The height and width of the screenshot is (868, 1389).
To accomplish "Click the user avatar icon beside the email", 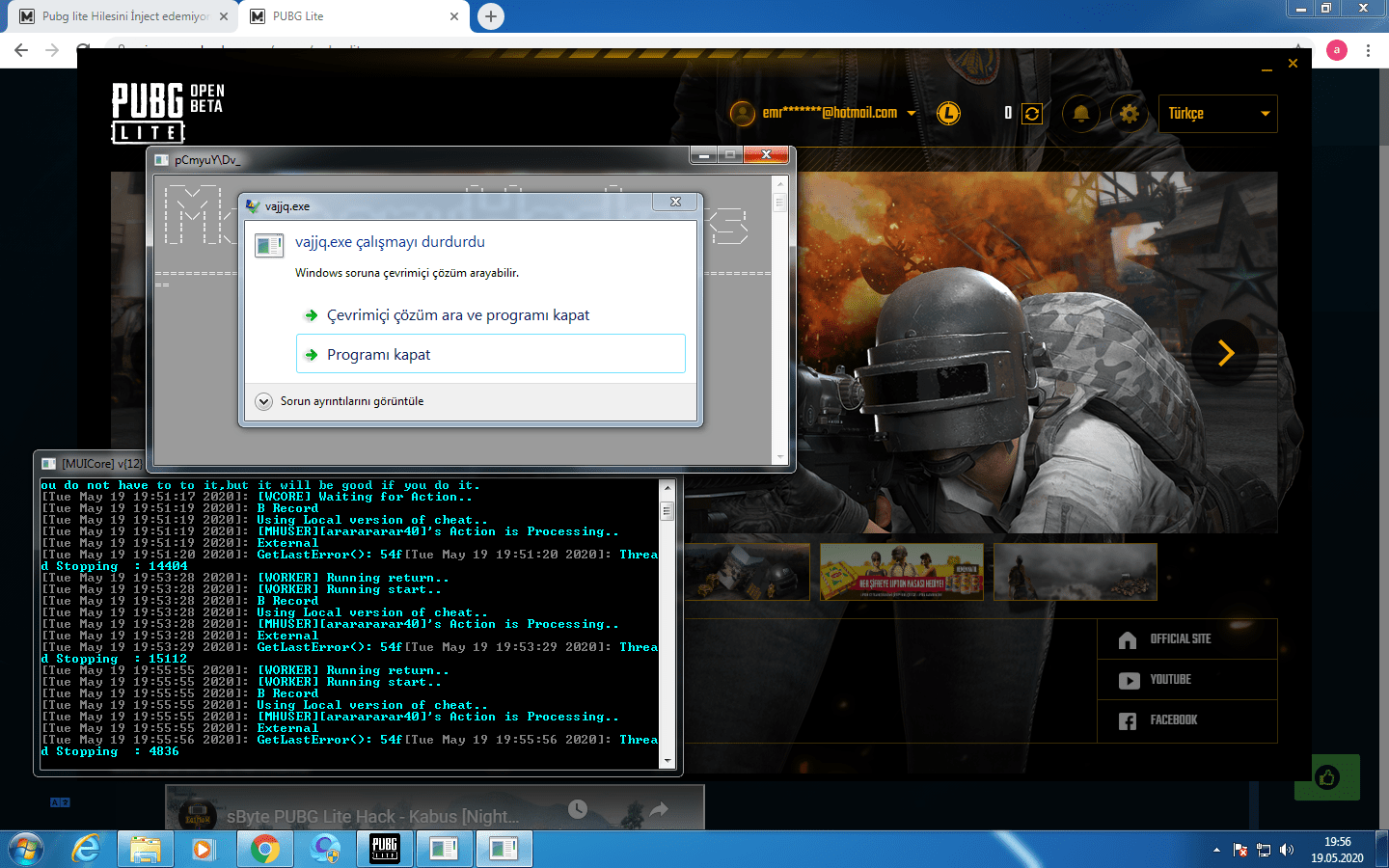I will (743, 114).
